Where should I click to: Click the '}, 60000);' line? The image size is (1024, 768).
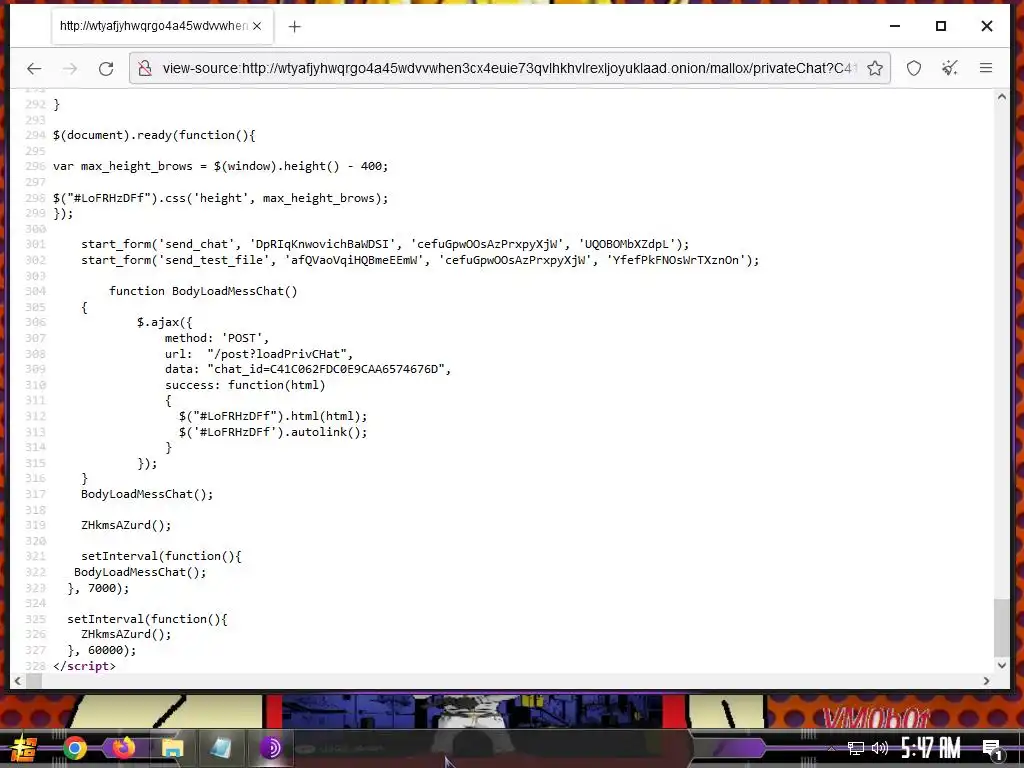[102, 650]
